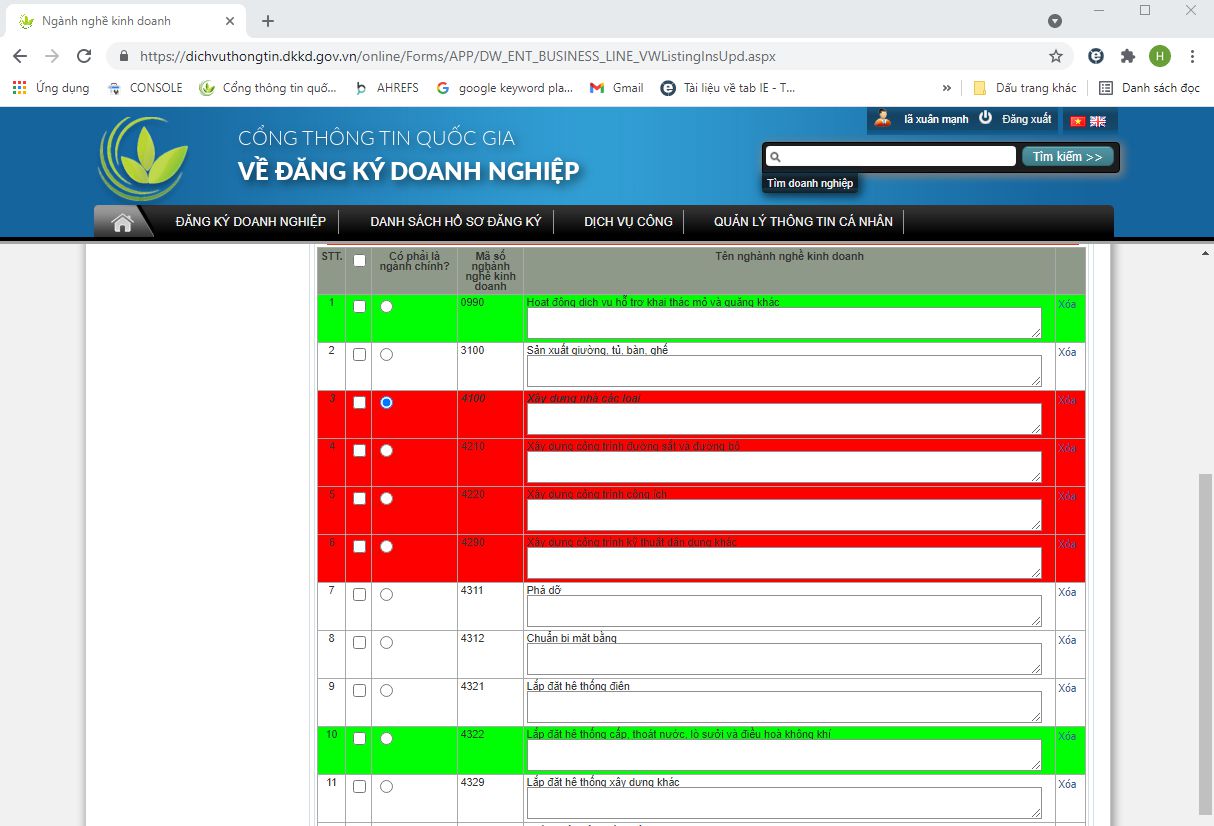Open a new browser tab
Viewport: 1214px width, 826px height.
[268, 21]
